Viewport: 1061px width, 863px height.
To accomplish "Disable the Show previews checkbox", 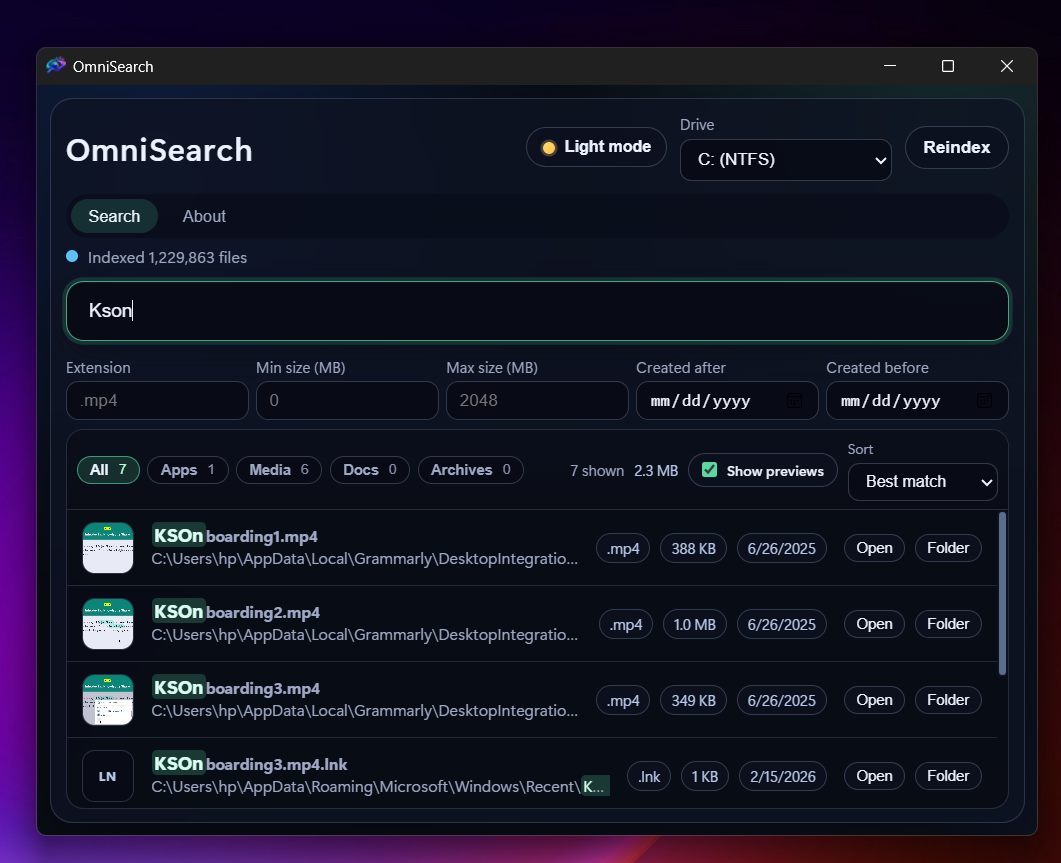I will click(x=709, y=469).
